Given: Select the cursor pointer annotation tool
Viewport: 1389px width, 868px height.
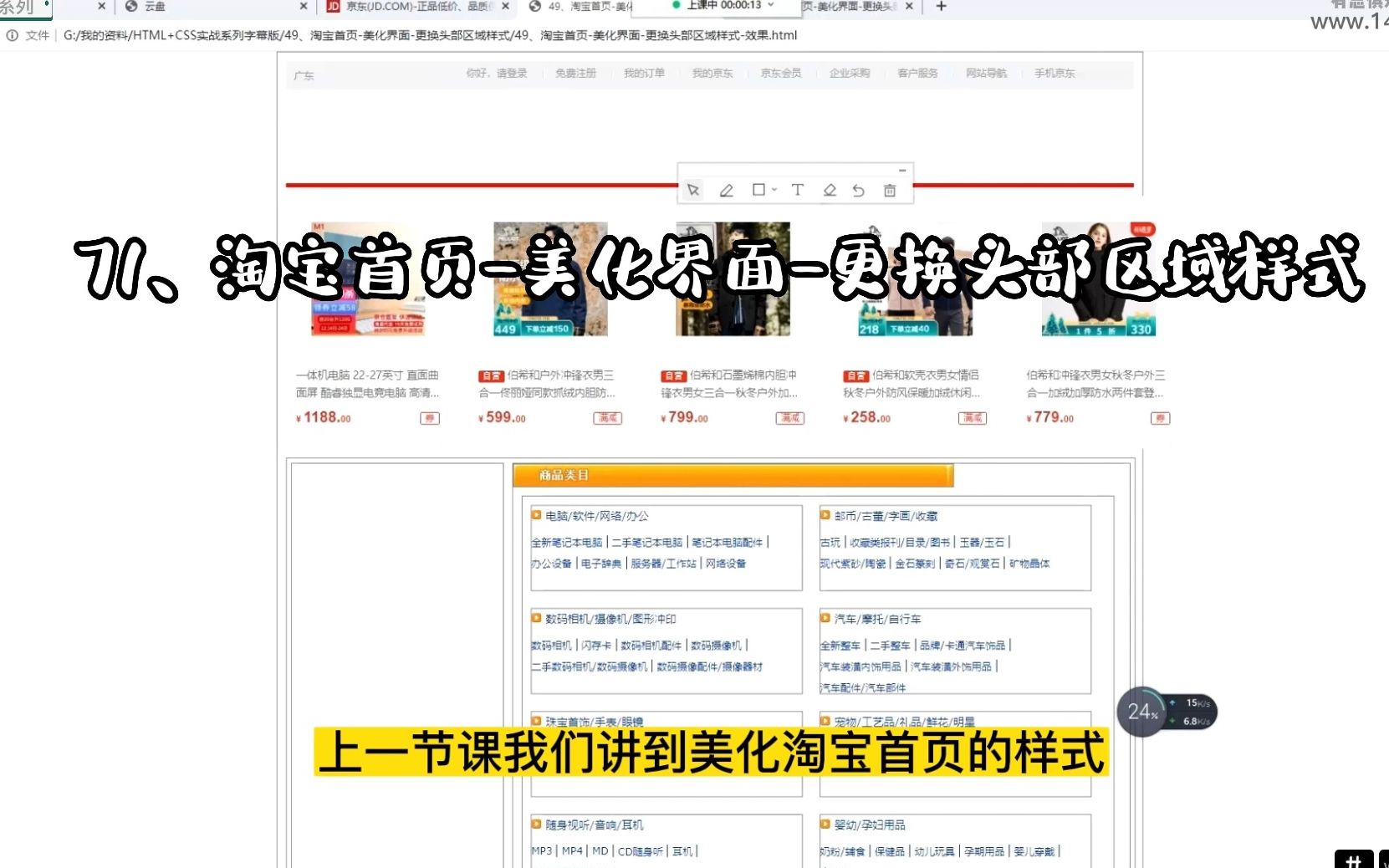Looking at the screenshot, I should pos(693,190).
